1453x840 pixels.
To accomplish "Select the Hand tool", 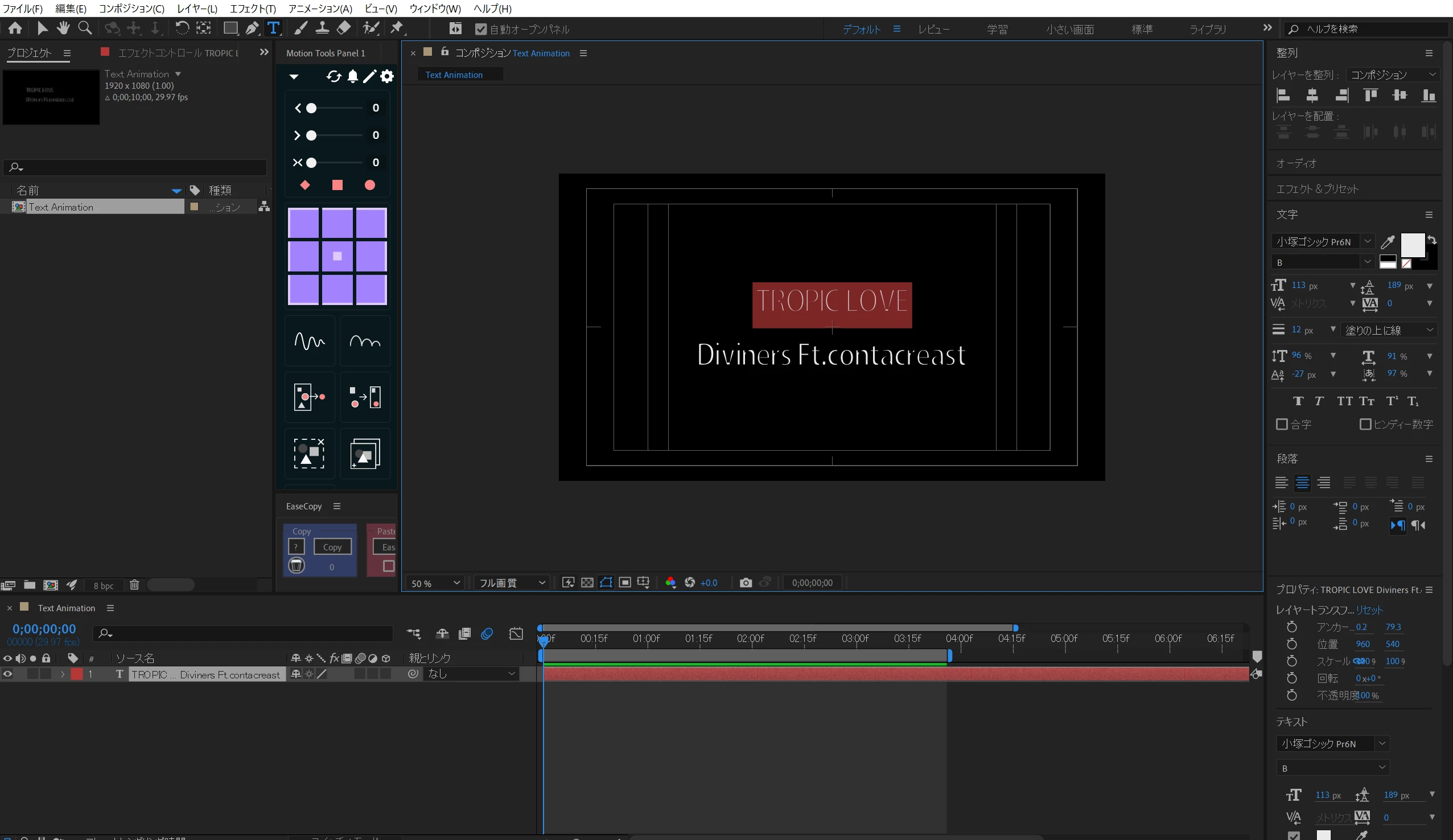I will pos(63,28).
